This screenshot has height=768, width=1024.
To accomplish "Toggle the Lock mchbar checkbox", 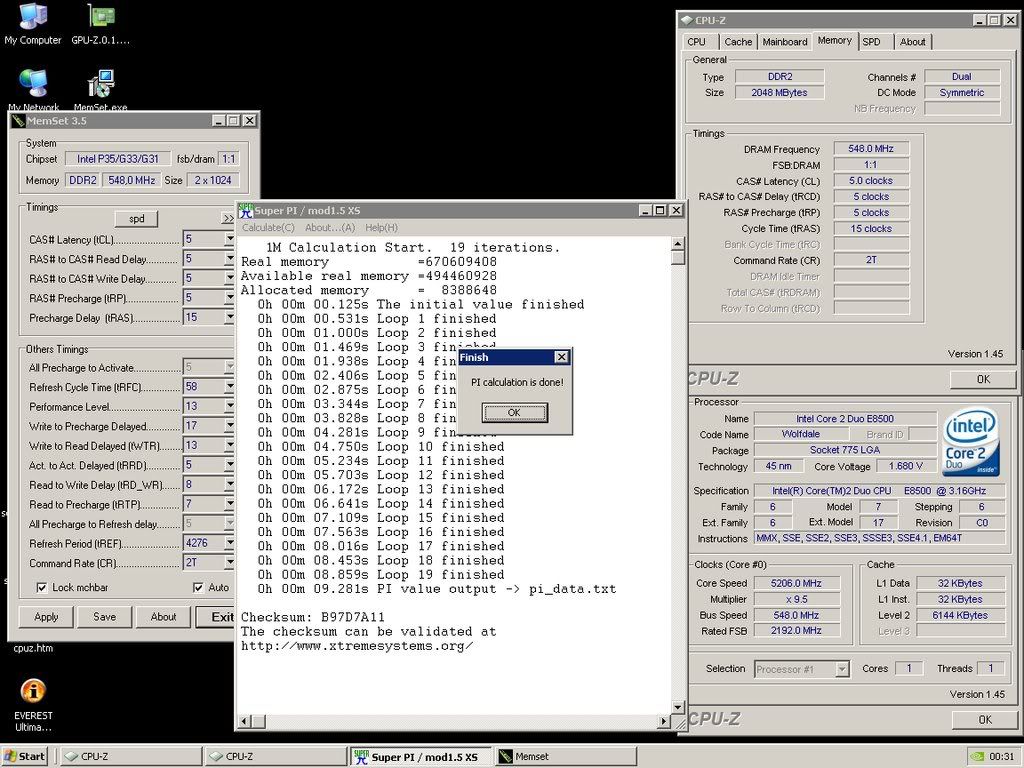I will (42, 588).
